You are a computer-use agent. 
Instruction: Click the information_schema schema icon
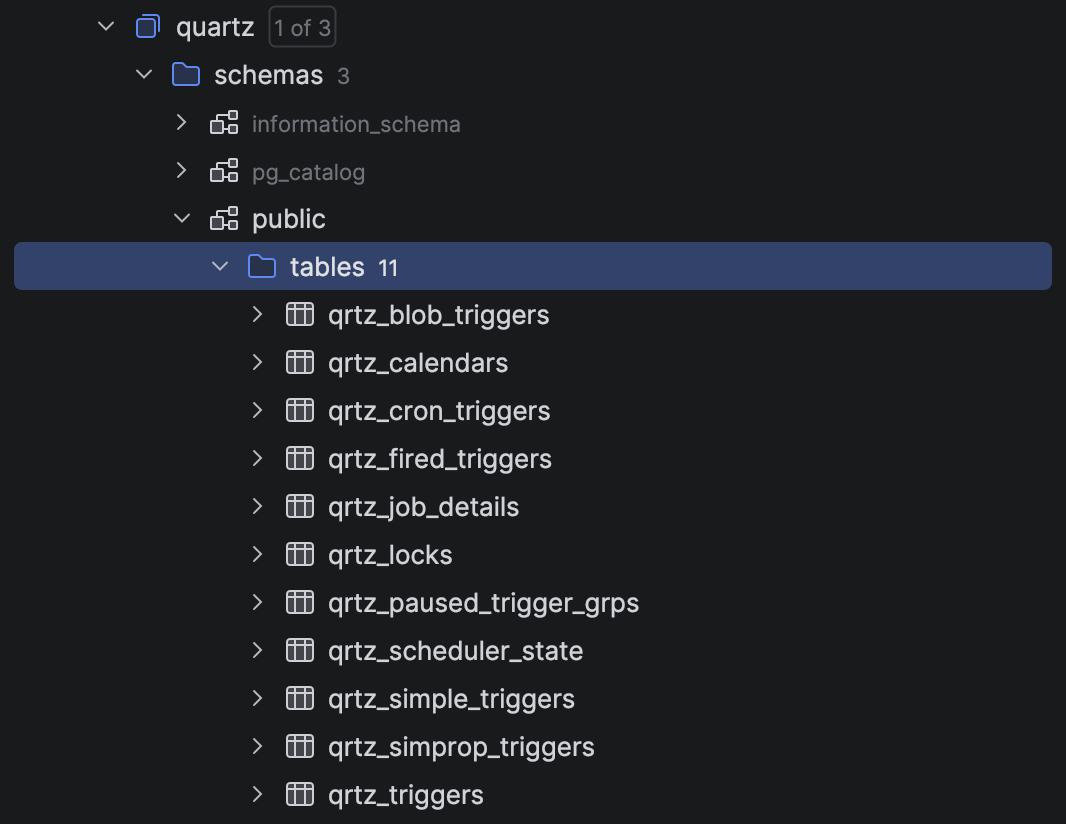click(224, 123)
